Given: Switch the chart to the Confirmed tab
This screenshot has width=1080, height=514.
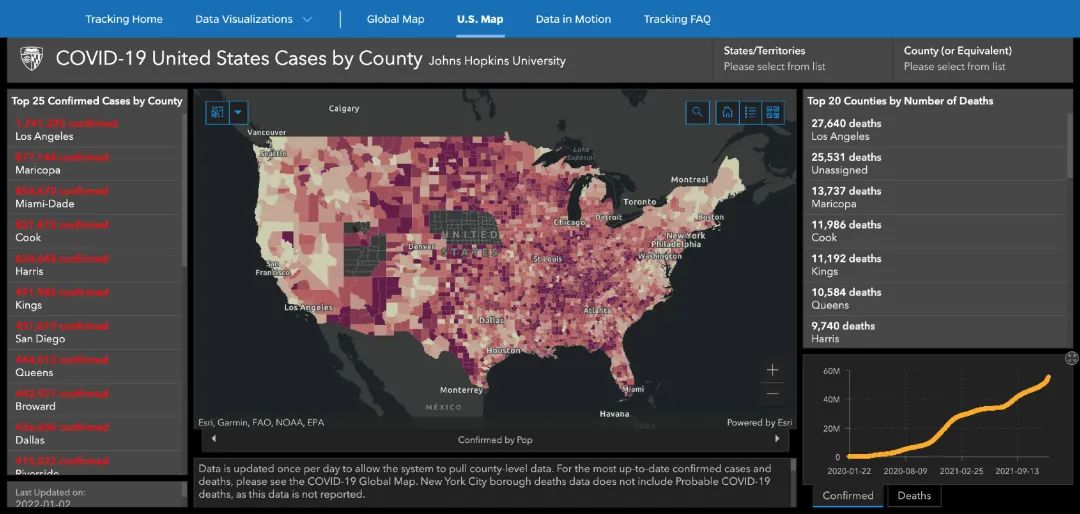Looking at the screenshot, I should click(847, 495).
